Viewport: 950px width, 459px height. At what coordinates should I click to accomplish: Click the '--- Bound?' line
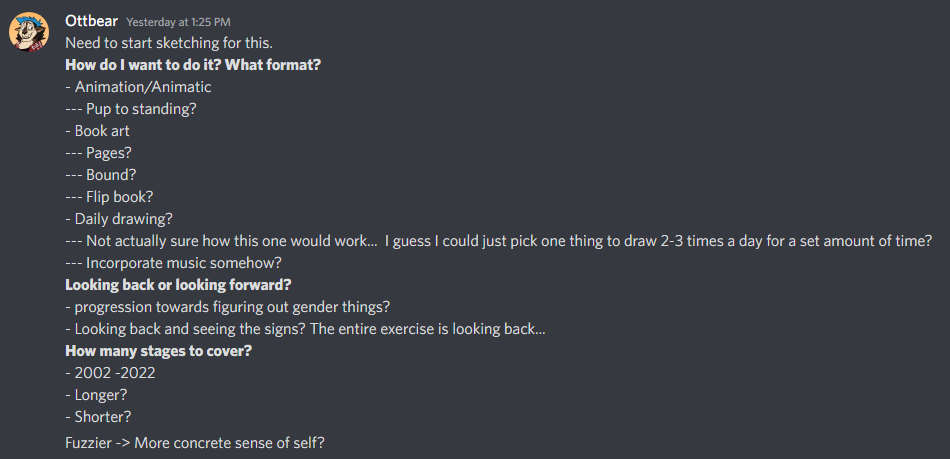coord(101,175)
